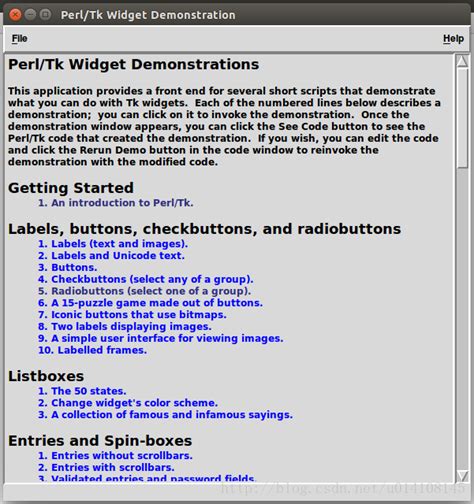Close the Perl/Tk Widget Demonstration window
The width and height of the screenshot is (474, 504).
(15, 15)
